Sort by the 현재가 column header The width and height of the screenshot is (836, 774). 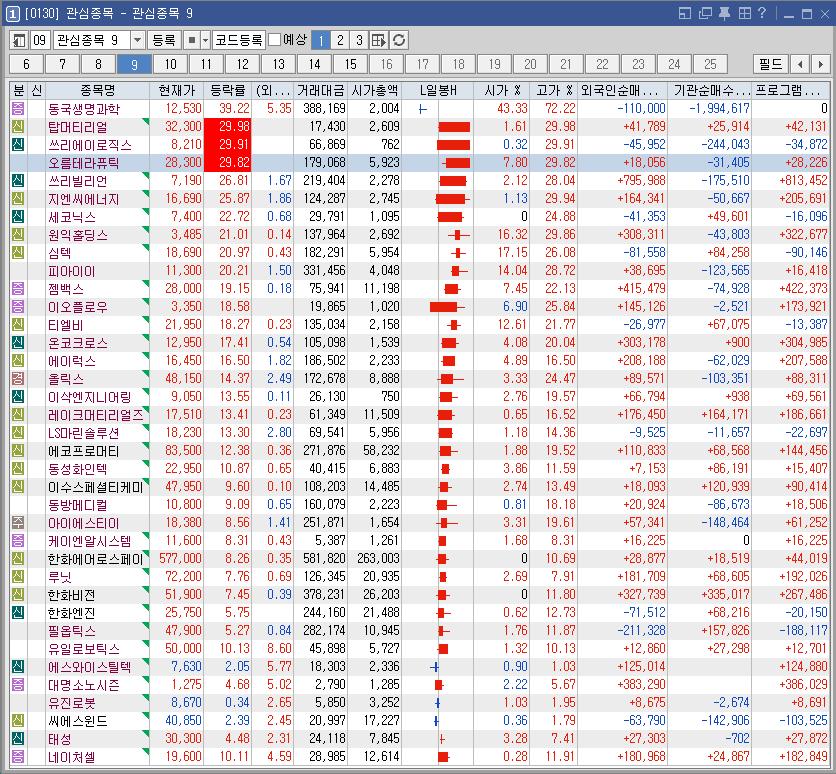pyautogui.click(x=177, y=90)
